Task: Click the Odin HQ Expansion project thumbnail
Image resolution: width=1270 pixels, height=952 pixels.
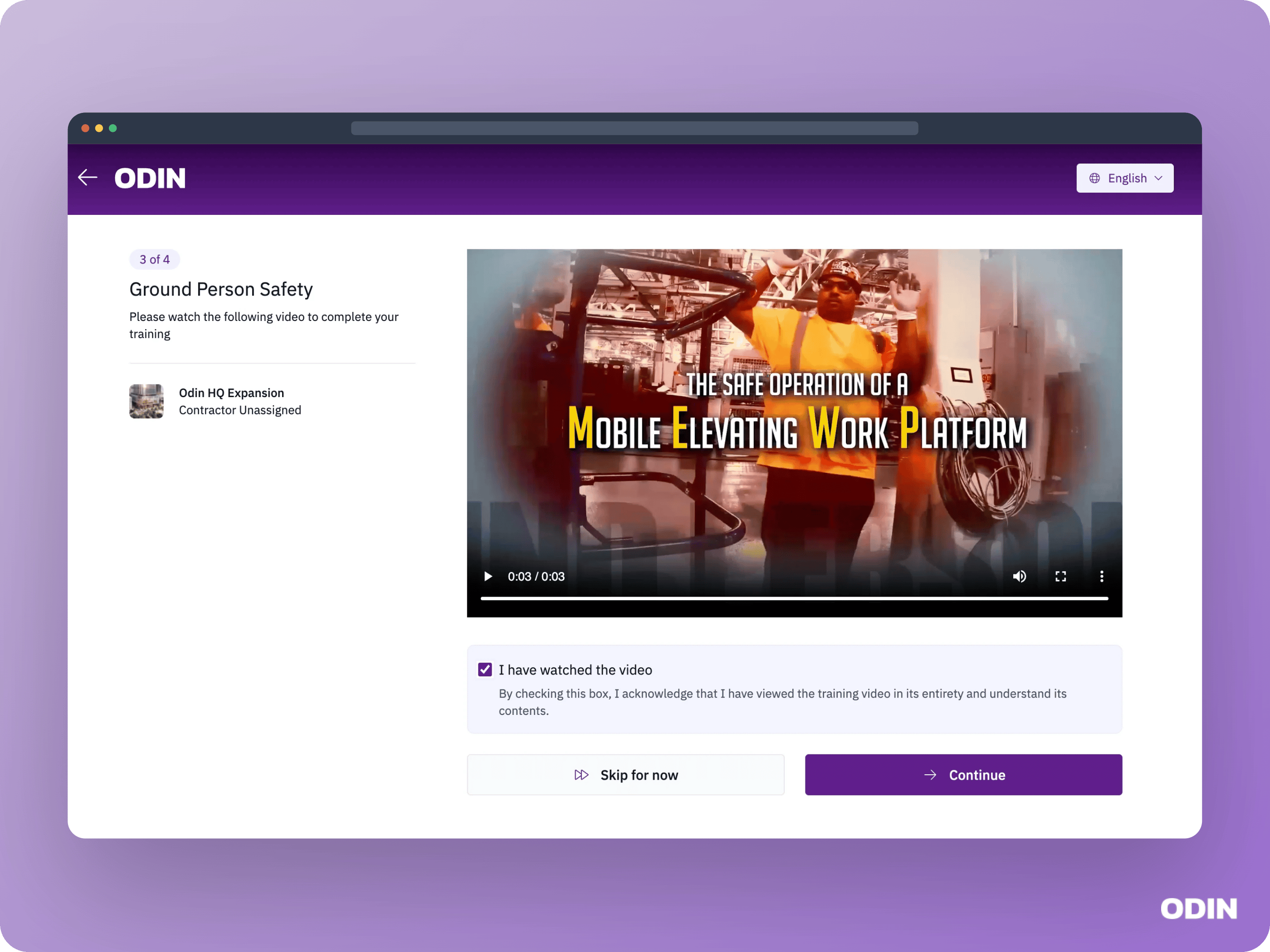Action: [x=147, y=401]
